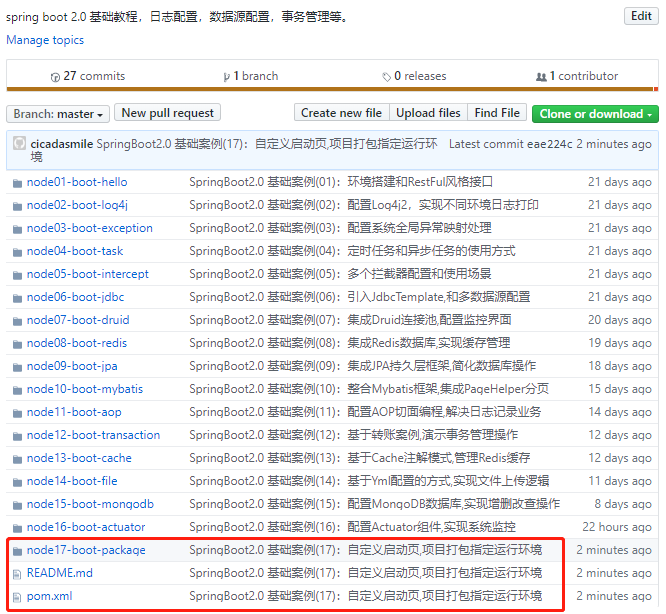View the 27 commits tab
Screen dimensions: 666x614
tap(88, 76)
